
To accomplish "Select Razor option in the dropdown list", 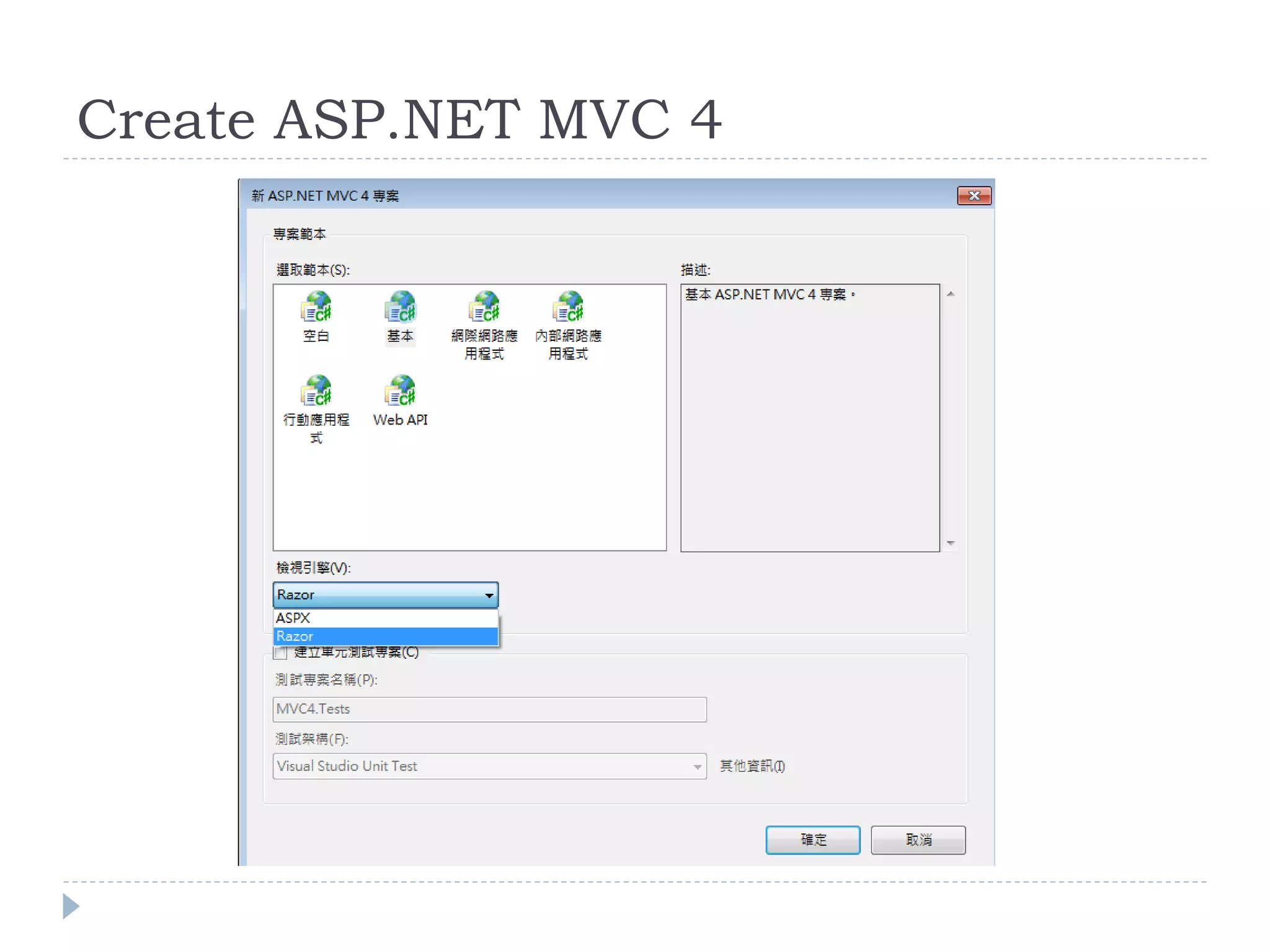I will pyautogui.click(x=386, y=636).
